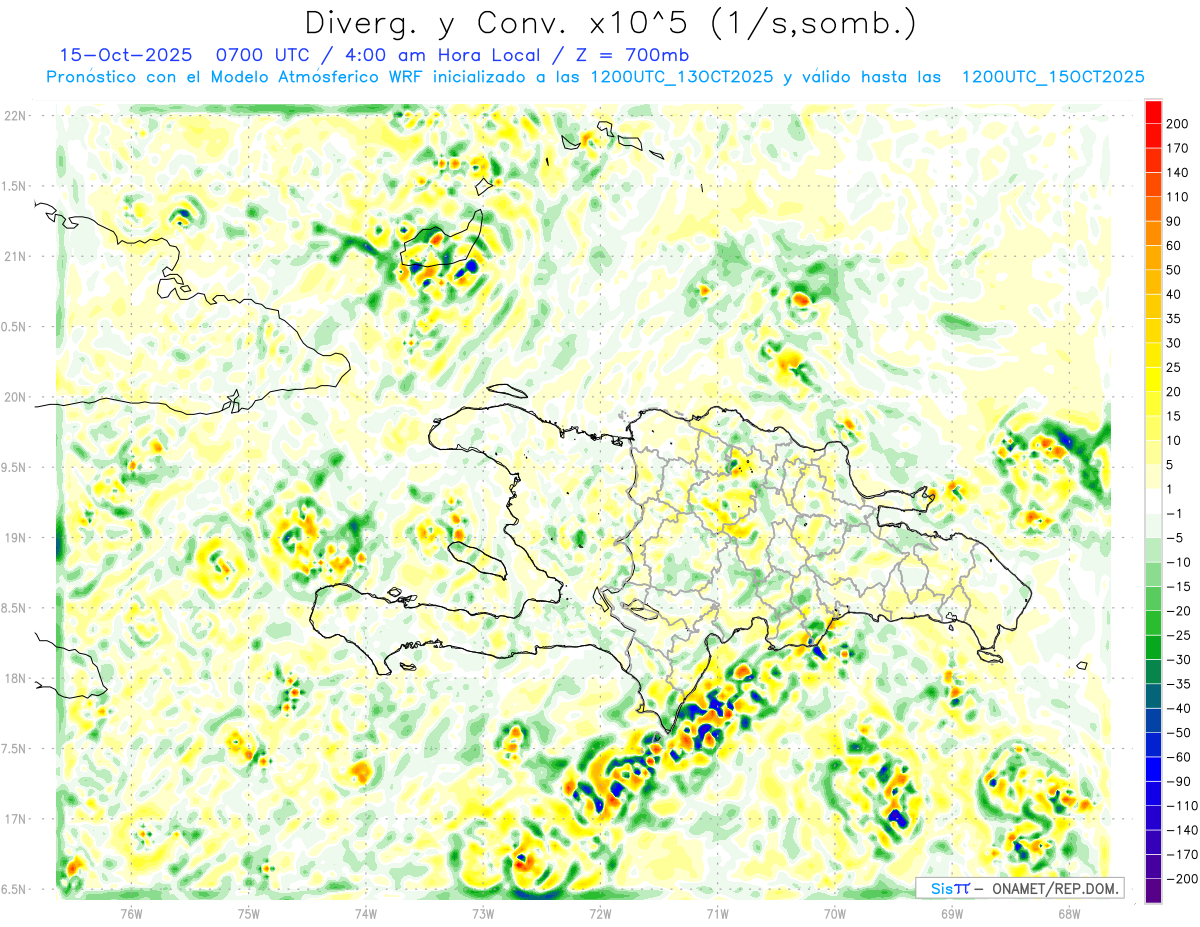Select the 72W longitude label
This screenshot has width=1200, height=927.
[600, 912]
